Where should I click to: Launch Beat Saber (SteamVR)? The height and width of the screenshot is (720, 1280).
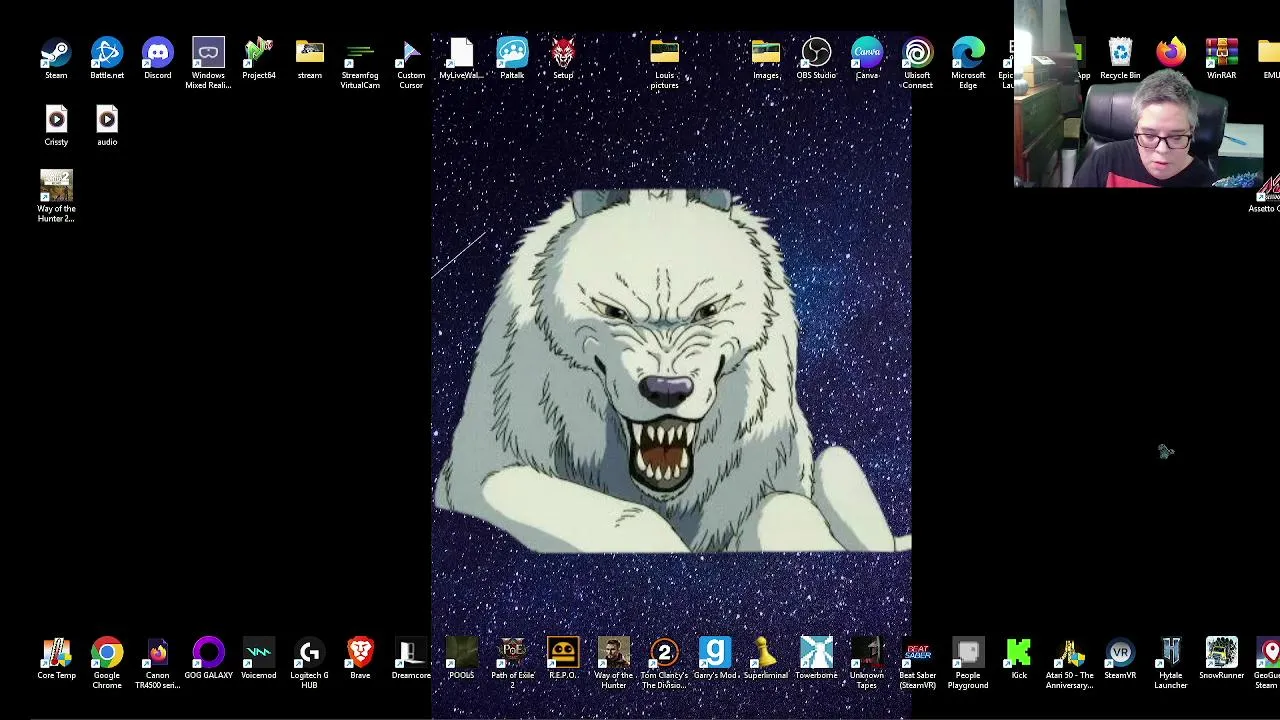pyautogui.click(x=917, y=653)
